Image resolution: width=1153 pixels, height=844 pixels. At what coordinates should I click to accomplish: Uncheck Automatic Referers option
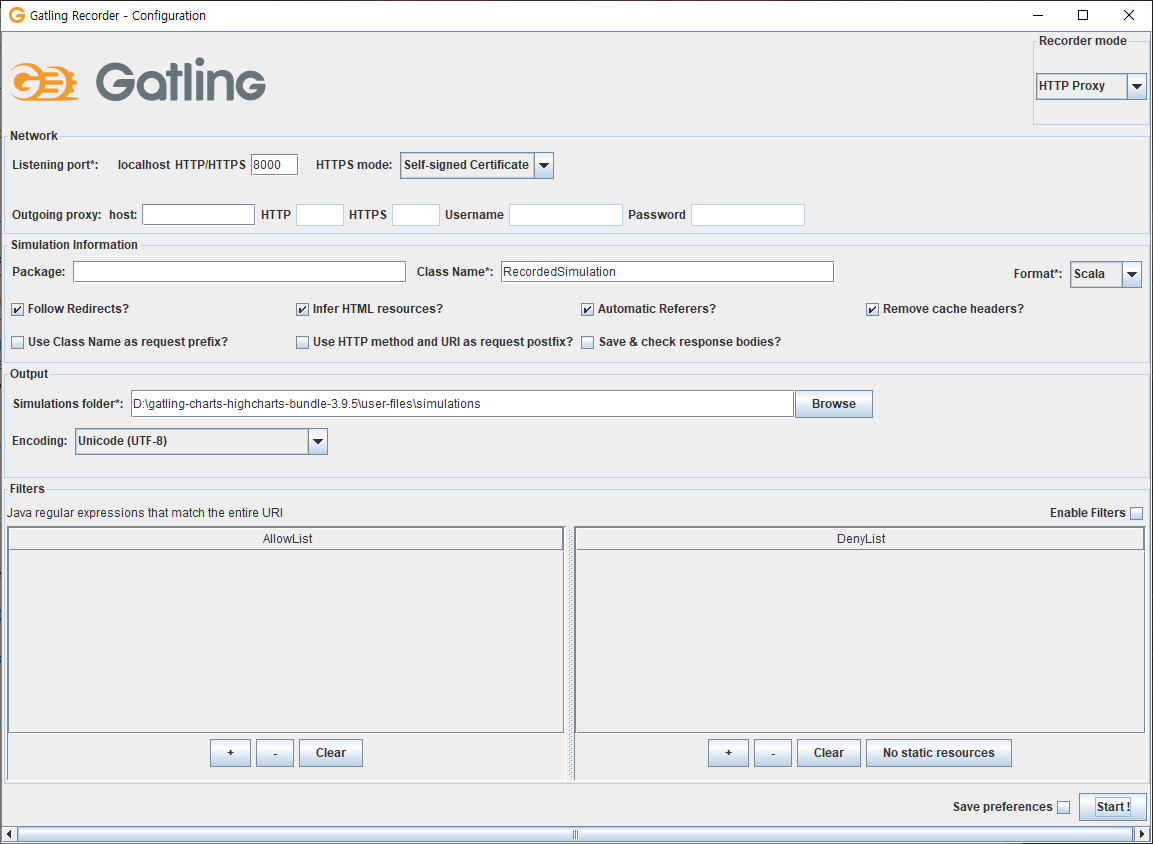click(x=587, y=310)
